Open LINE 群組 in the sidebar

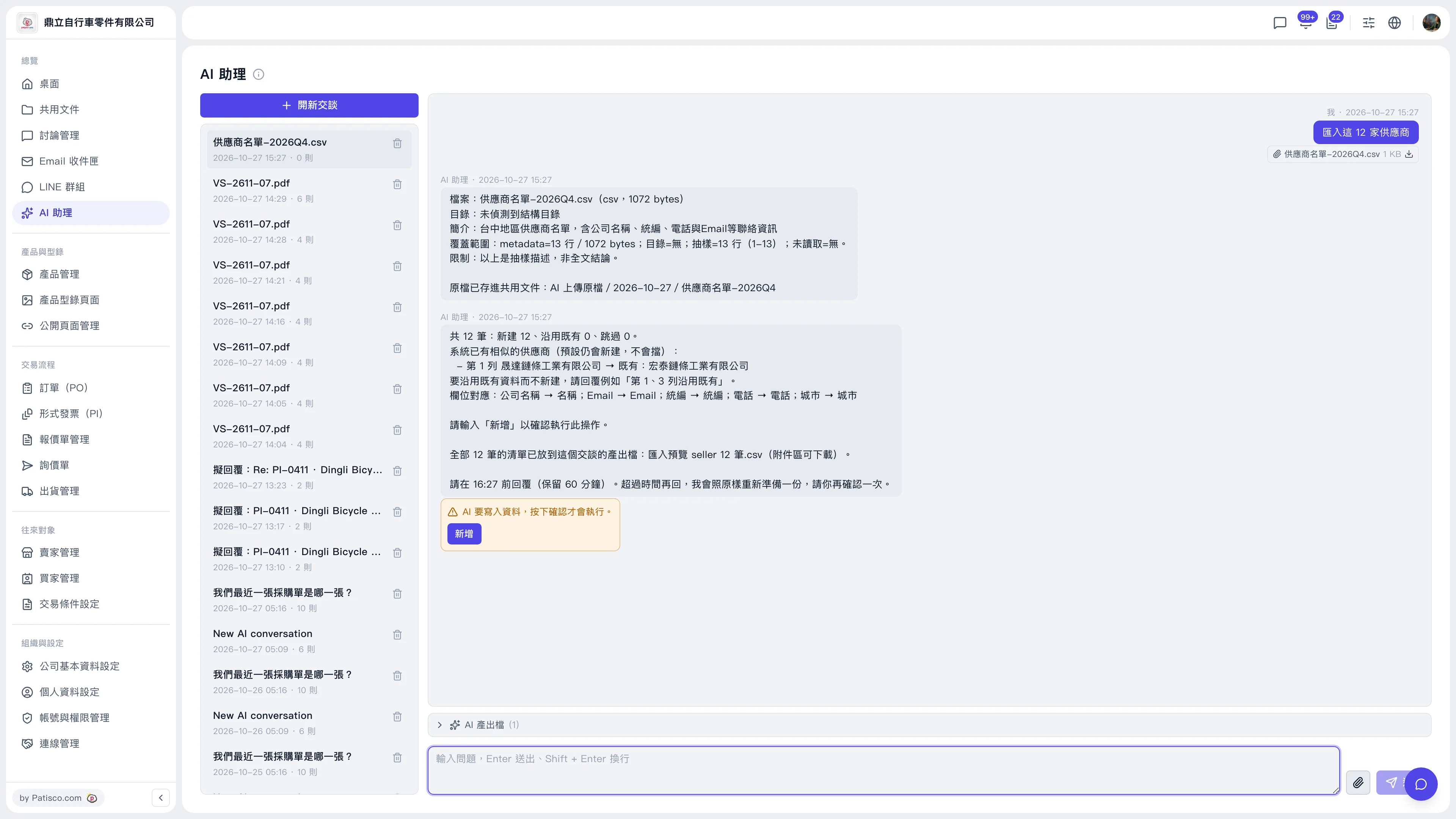click(x=91, y=187)
